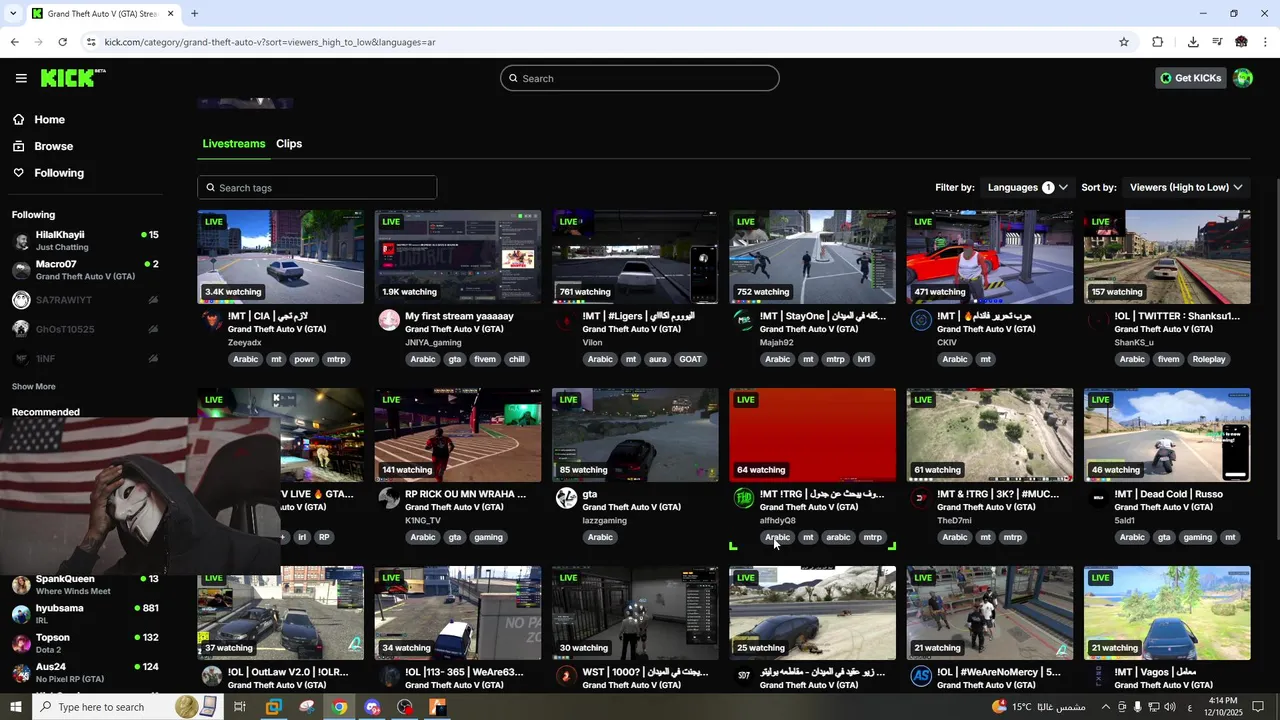
Task: Click Windows taskbar search box
Action: pyautogui.click(x=129, y=707)
